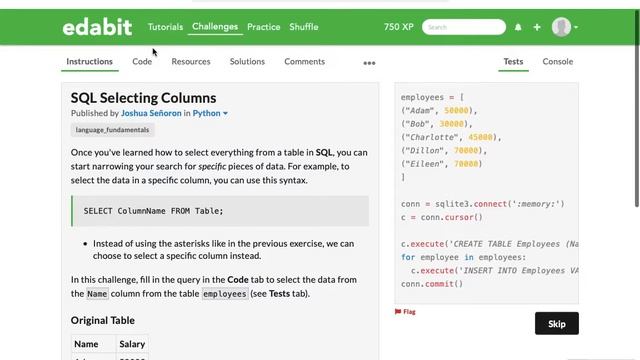This screenshot has height=360, width=640.
Task: Click the page vertical scrollbar
Action: pyautogui.click(x=637, y=108)
